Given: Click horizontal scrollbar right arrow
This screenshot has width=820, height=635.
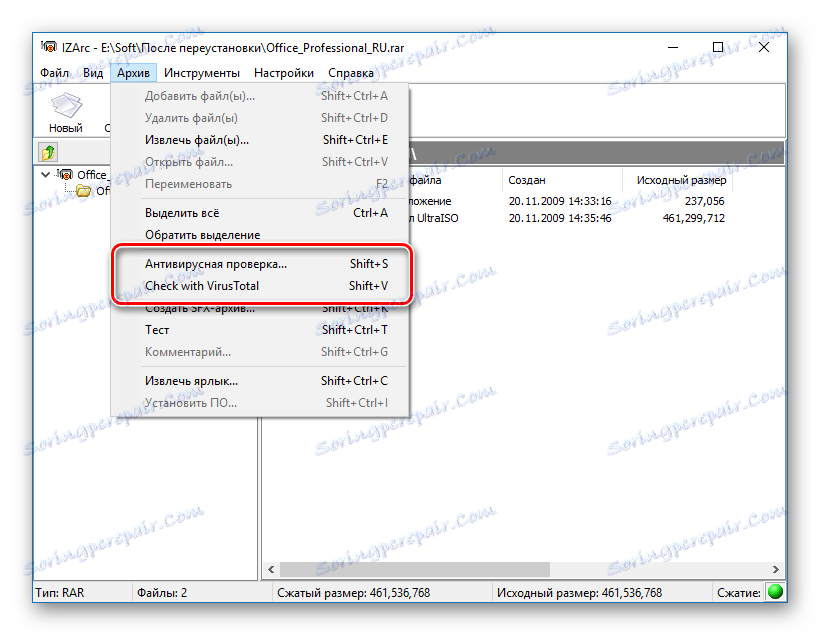Looking at the screenshot, I should [x=776, y=569].
